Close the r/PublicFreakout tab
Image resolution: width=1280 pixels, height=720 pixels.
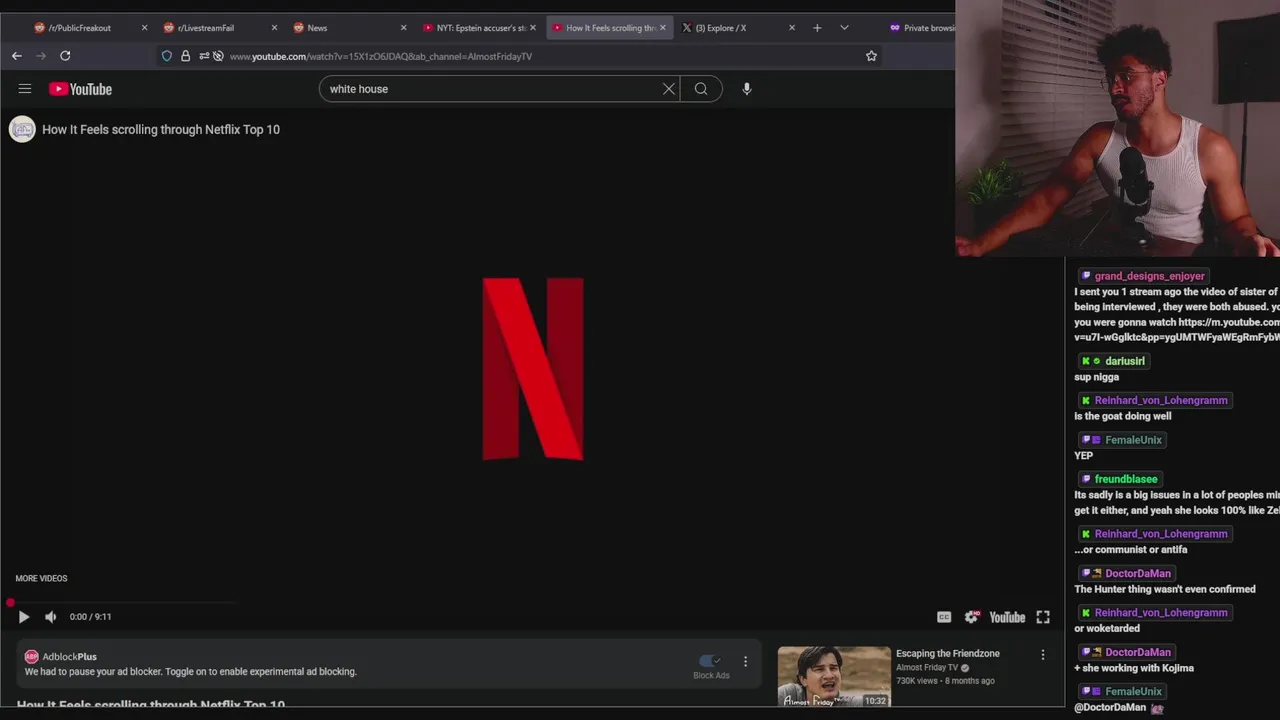144,28
